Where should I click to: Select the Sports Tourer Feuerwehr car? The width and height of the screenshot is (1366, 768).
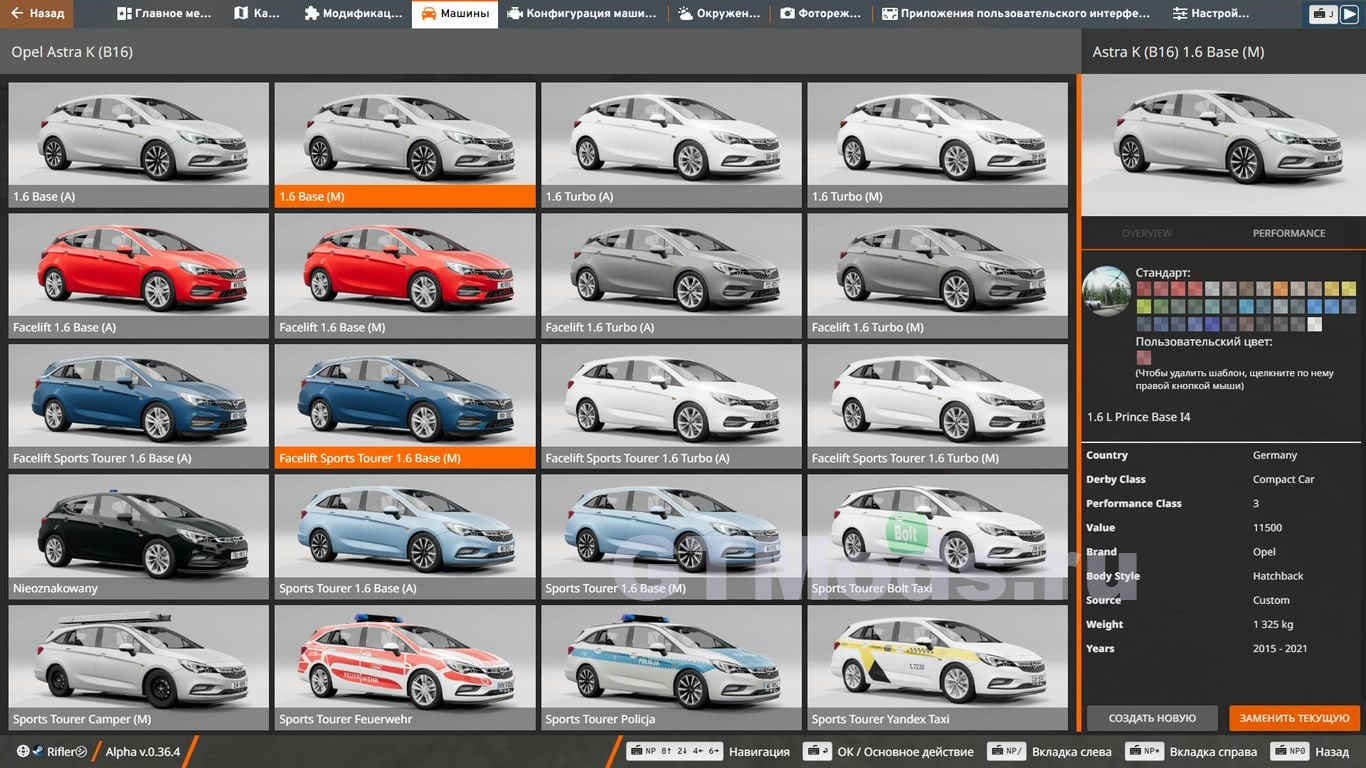(x=405, y=668)
